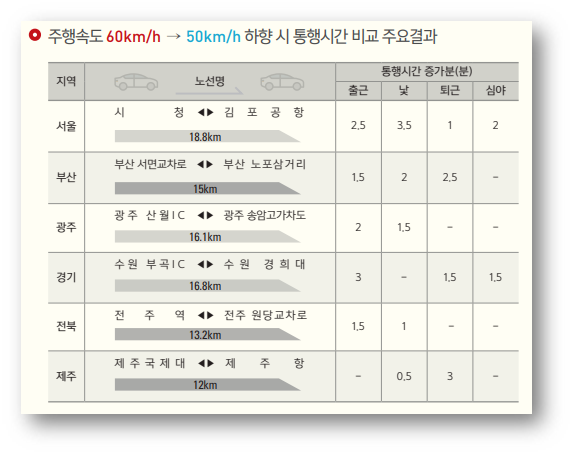Click the 시청 origin text in 서울 row
Viewport: 574px width, 456px height.
(x=149, y=112)
